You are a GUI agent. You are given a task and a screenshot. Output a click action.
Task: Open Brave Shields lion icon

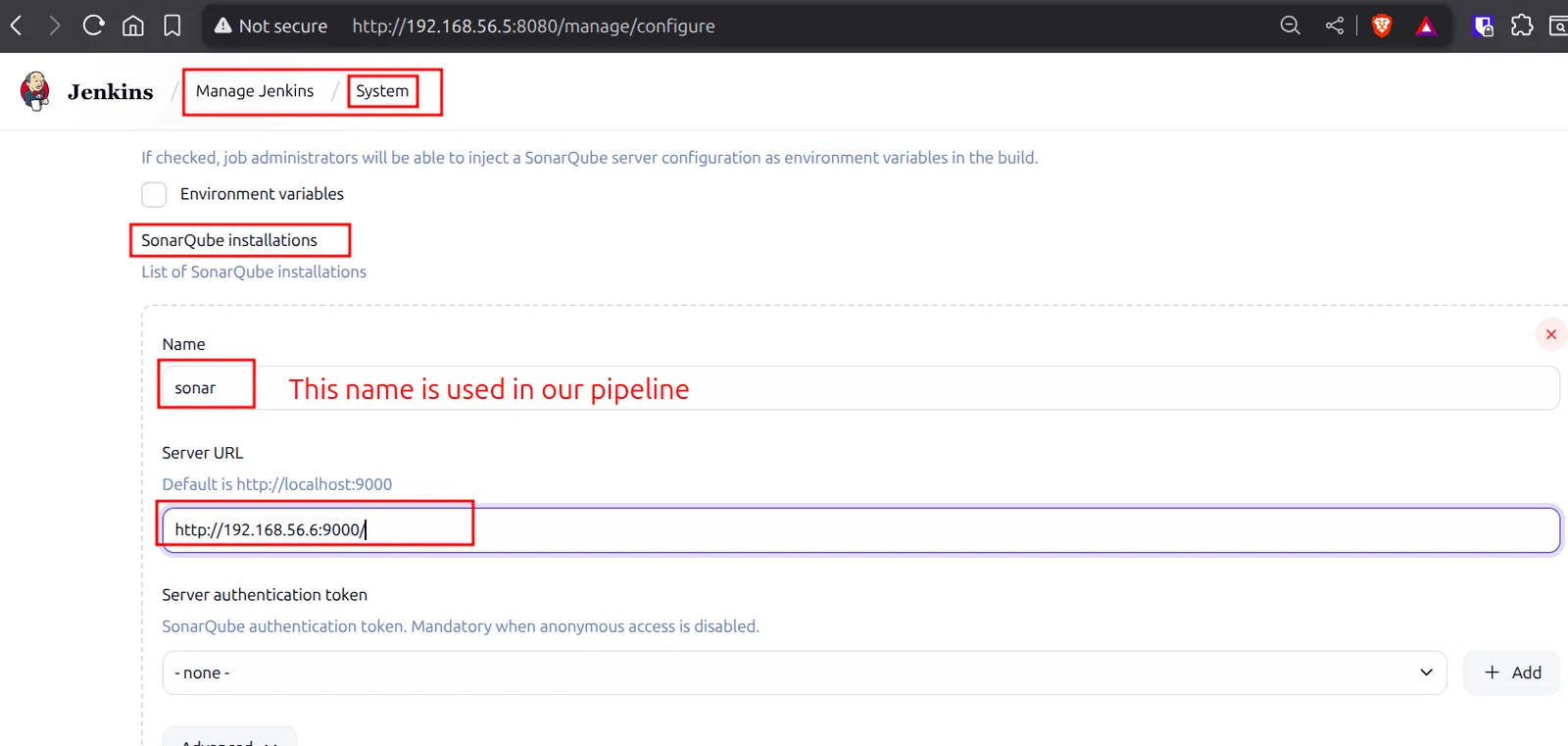(1382, 26)
